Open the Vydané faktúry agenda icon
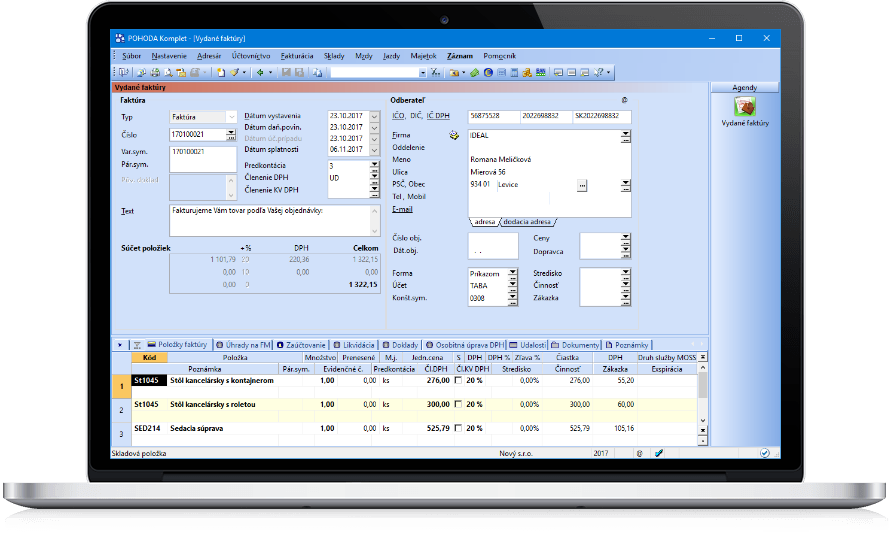This screenshot has height=535, width=889. tap(744, 108)
